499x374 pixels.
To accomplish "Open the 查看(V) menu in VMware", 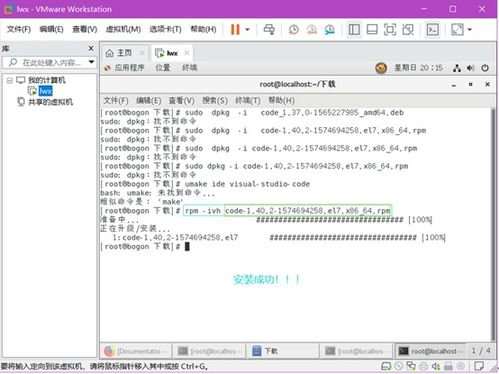I will [x=85, y=29].
